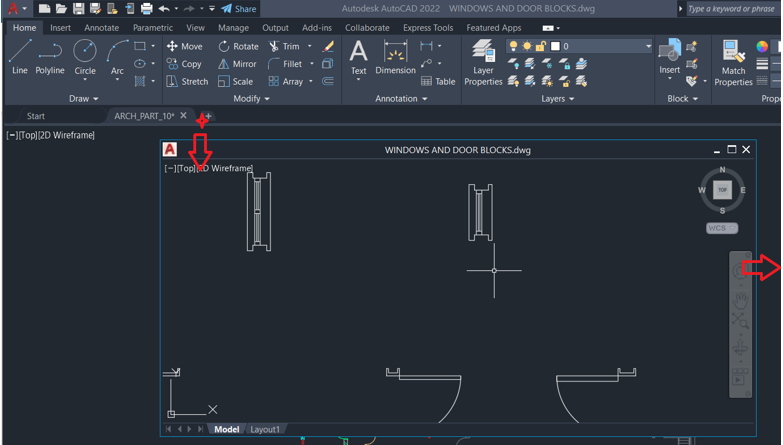Open Layer Properties manager
Viewport: 783px width, 445px height.
483,62
